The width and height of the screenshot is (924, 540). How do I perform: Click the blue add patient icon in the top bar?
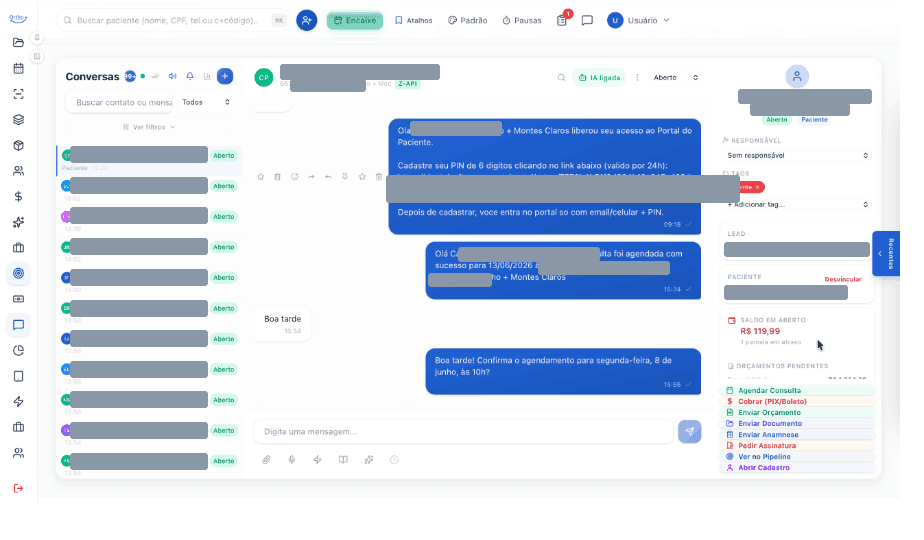click(306, 20)
